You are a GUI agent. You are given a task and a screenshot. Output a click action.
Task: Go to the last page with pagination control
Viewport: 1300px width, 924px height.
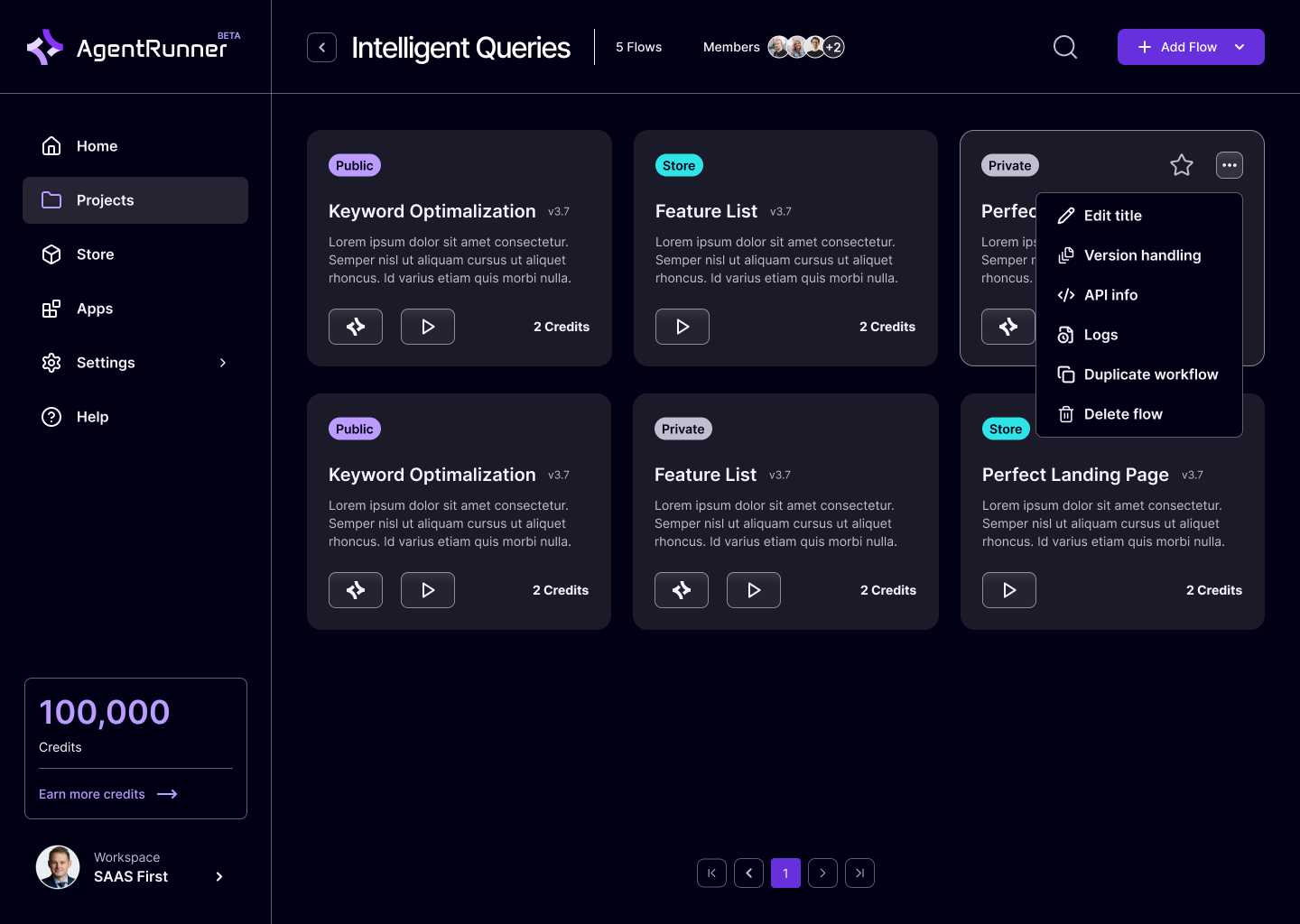[x=859, y=873]
